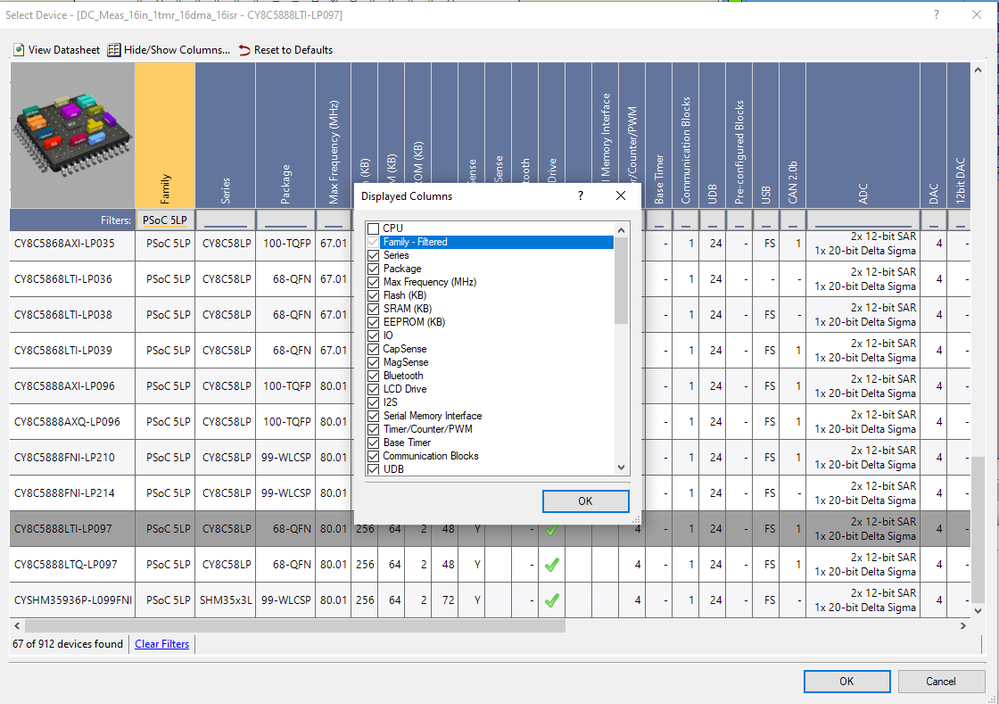Open the USB column filter
Screen dimensions: 999x704
point(766,220)
